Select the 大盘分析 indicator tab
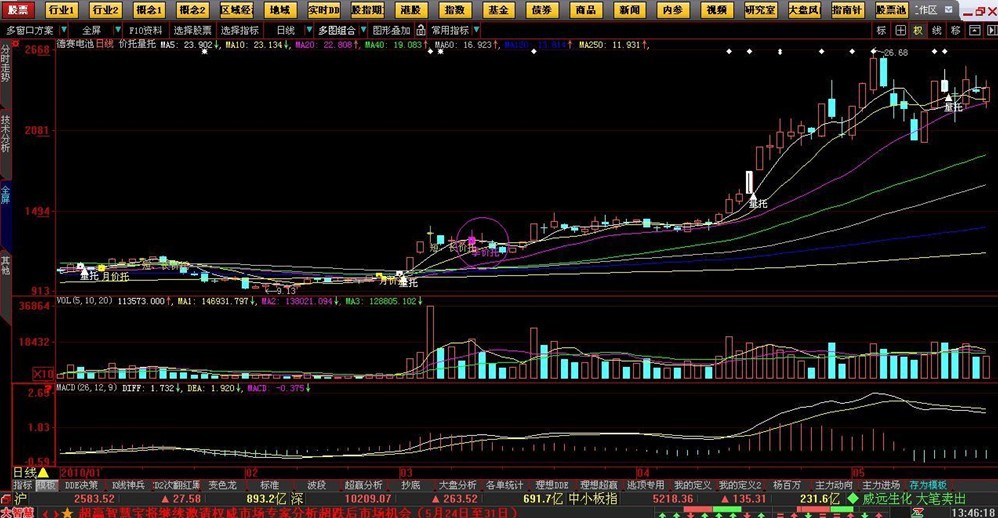 click(458, 485)
